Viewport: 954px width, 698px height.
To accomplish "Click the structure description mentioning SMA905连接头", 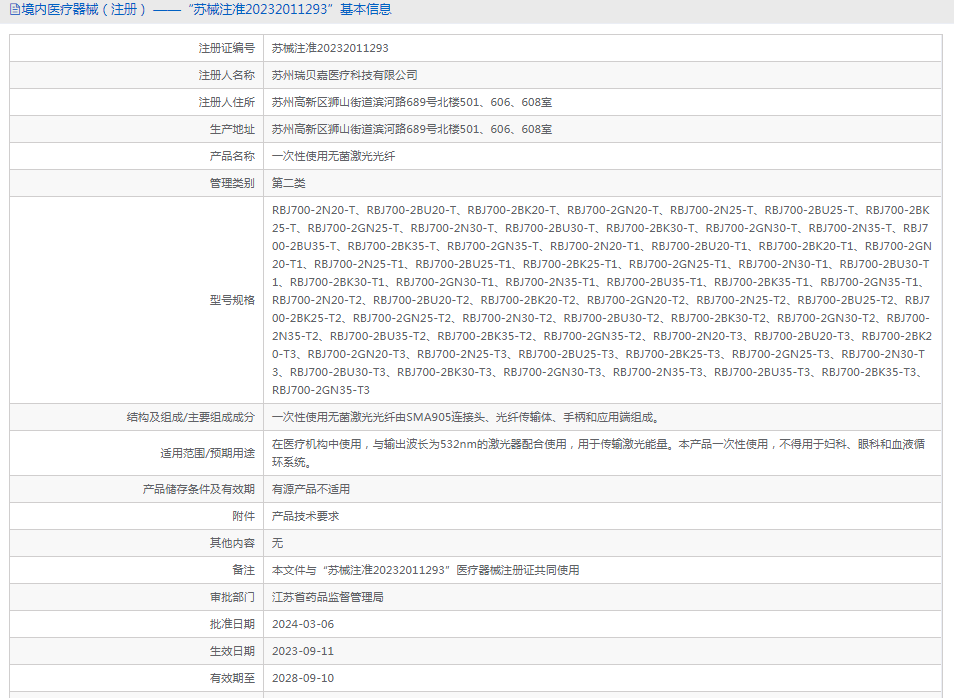I will click(x=466, y=417).
